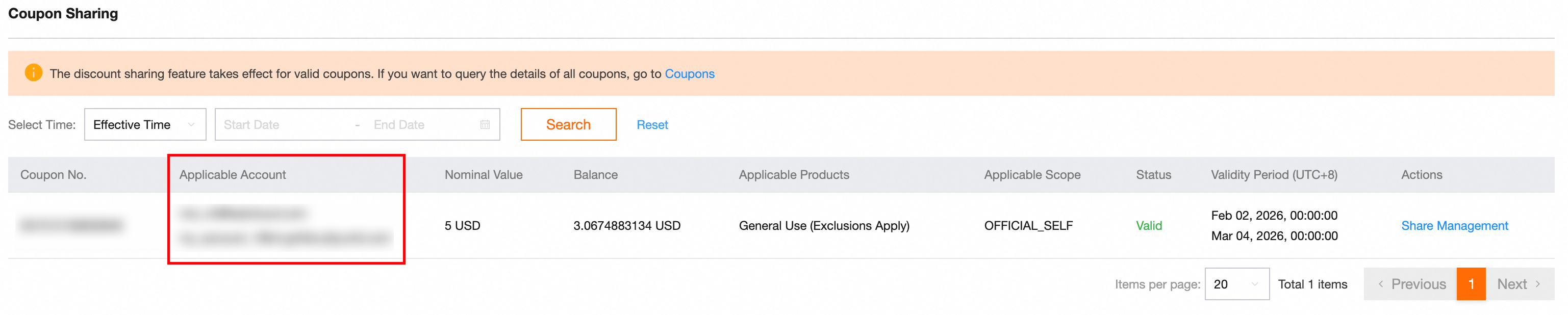Click the Validity Period (UTC+8) column header
This screenshot has height=315, width=1568.
point(1274,174)
